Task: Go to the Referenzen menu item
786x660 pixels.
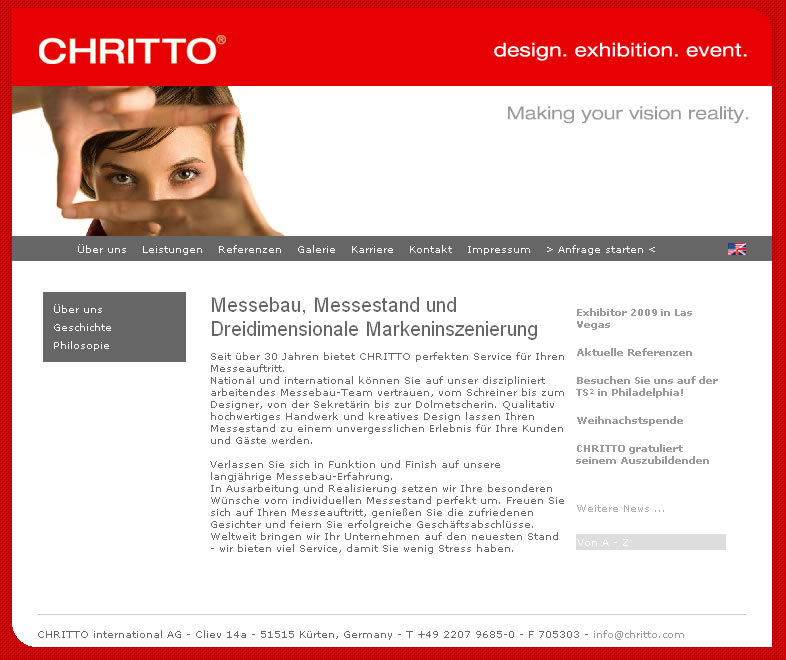Action: (250, 249)
